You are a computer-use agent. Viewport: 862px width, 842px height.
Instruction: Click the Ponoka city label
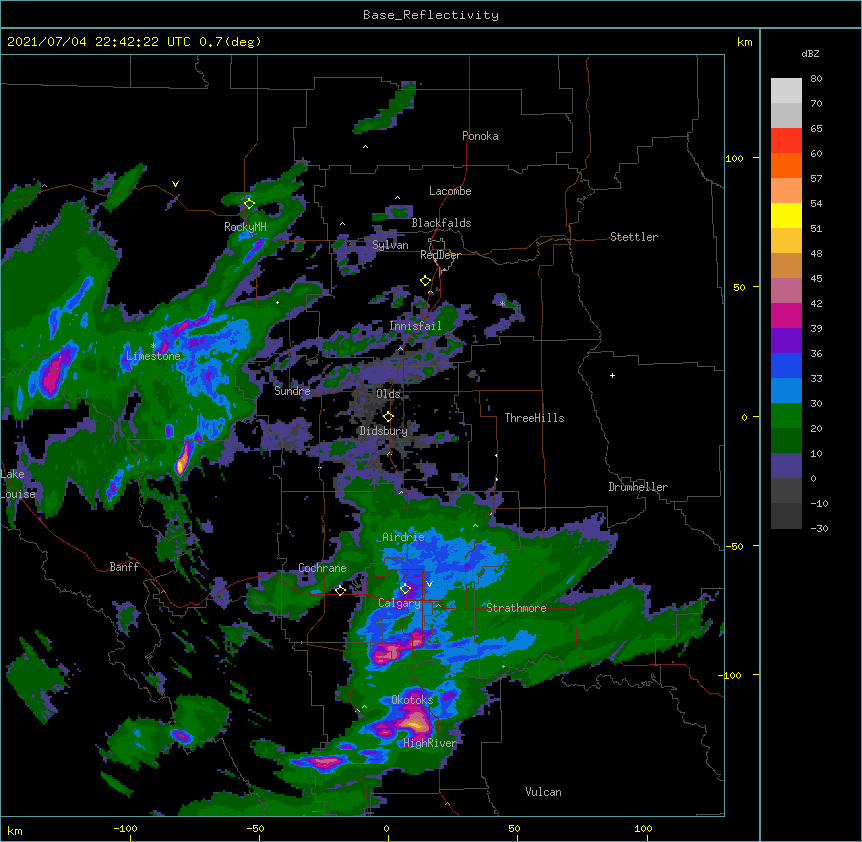pos(480,136)
